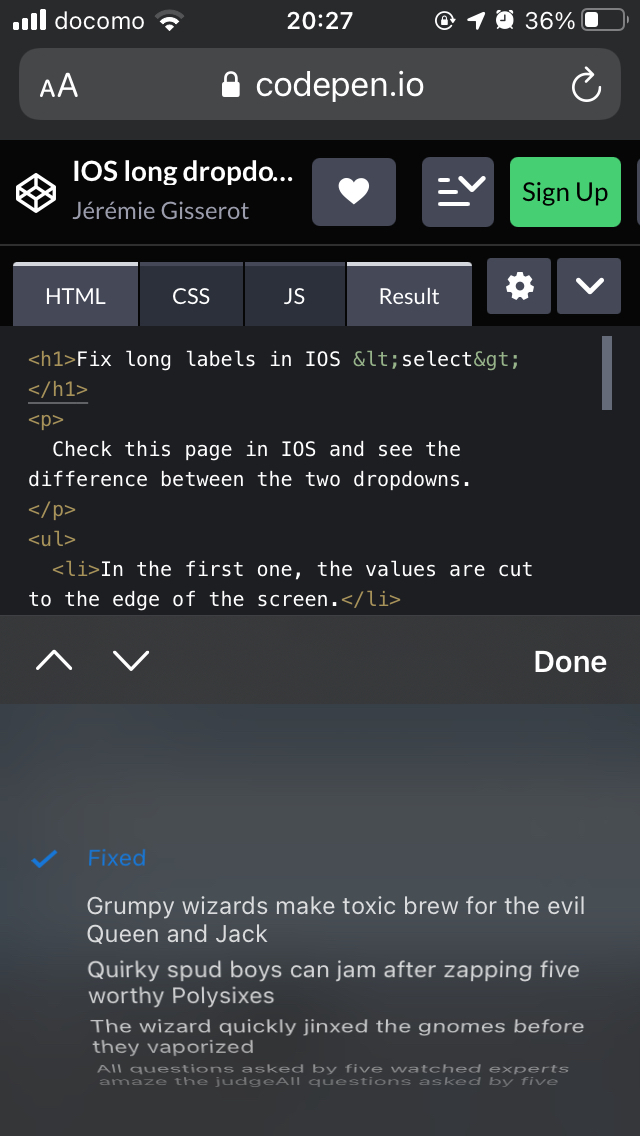This screenshot has width=640, height=1136.
Task: Click the code line 'Check this page in IOS'
Action: pyautogui.click(x=257, y=449)
